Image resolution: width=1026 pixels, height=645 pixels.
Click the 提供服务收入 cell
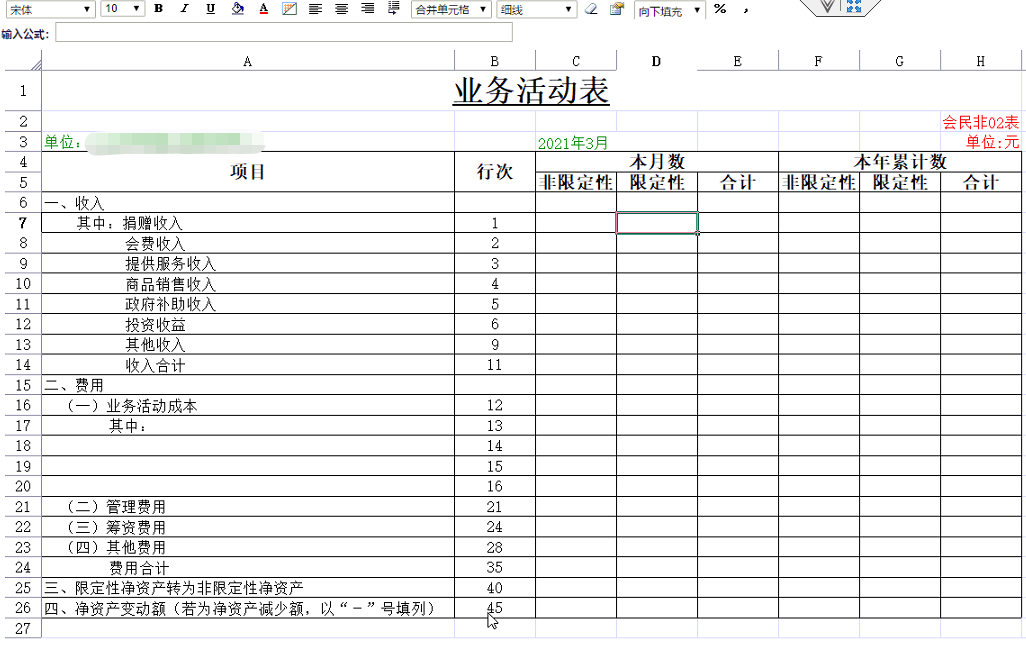click(247, 264)
